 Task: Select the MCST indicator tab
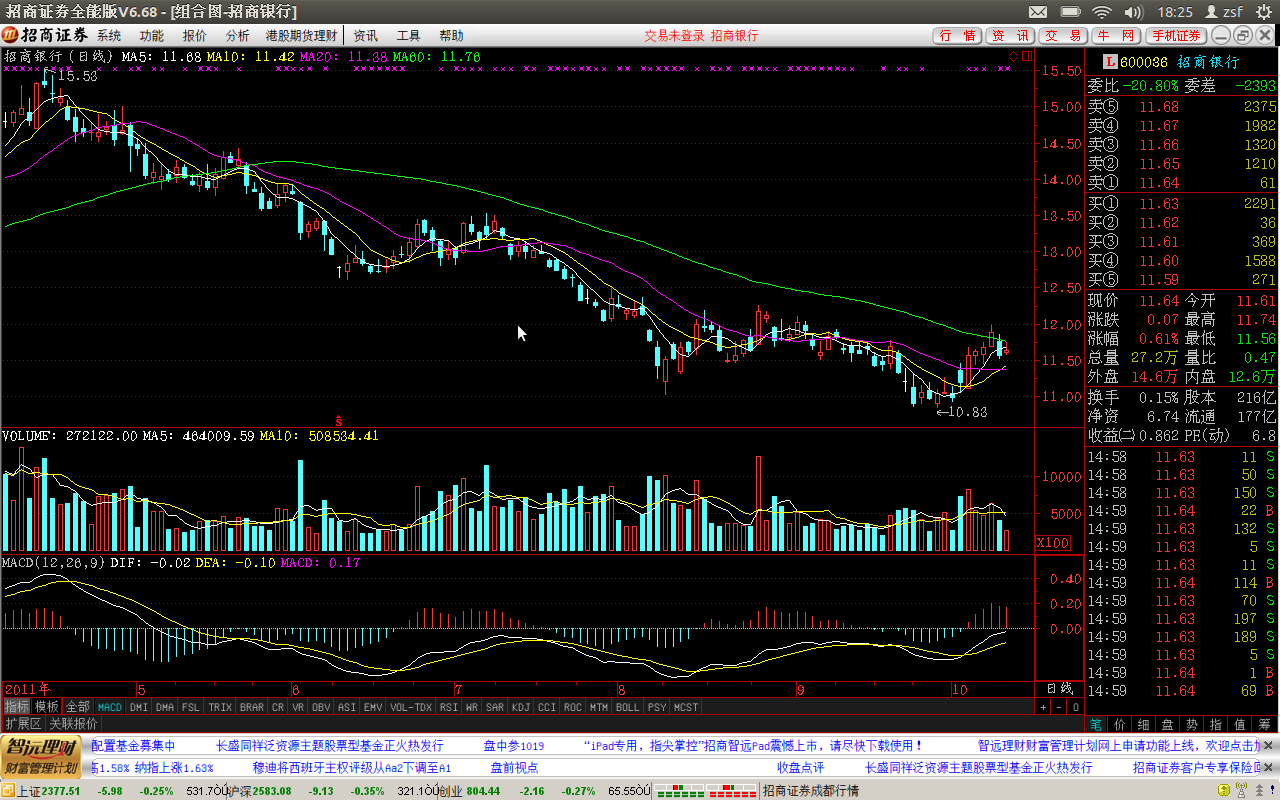pos(686,707)
